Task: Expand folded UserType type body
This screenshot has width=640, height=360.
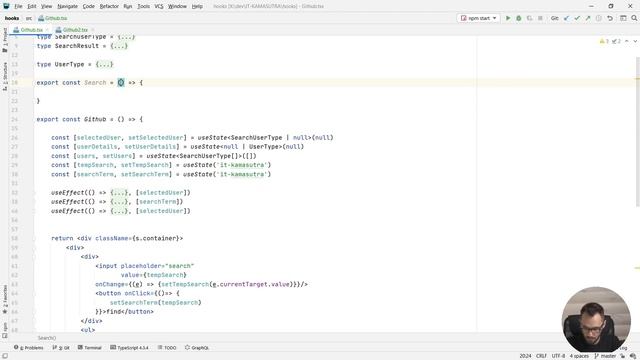Action: (x=104, y=64)
